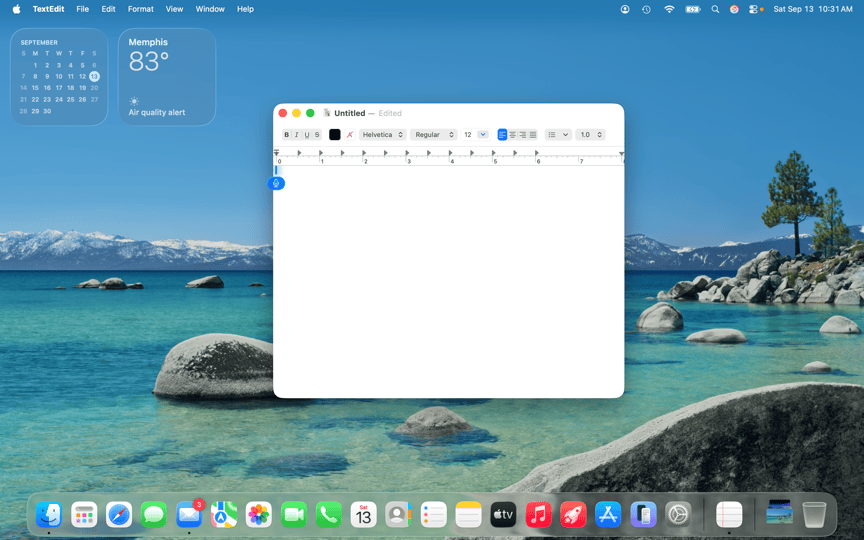Open Contacts from the Dock
Image resolution: width=864 pixels, height=540 pixels.
398,515
